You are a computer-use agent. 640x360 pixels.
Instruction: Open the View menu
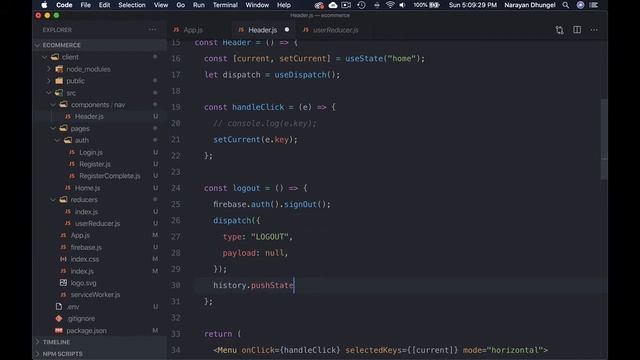pos(161,5)
